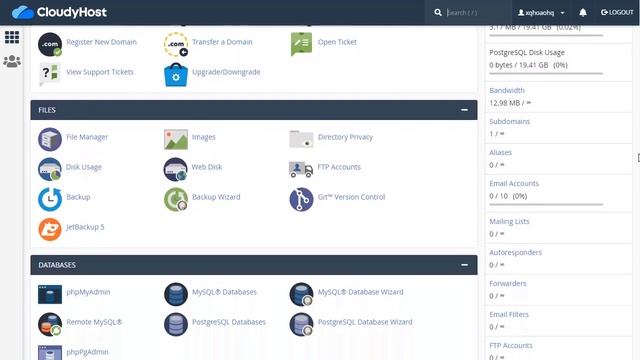This screenshot has width=640, height=360.
Task: Click the View Support Tickets icon
Action: click(x=50, y=74)
